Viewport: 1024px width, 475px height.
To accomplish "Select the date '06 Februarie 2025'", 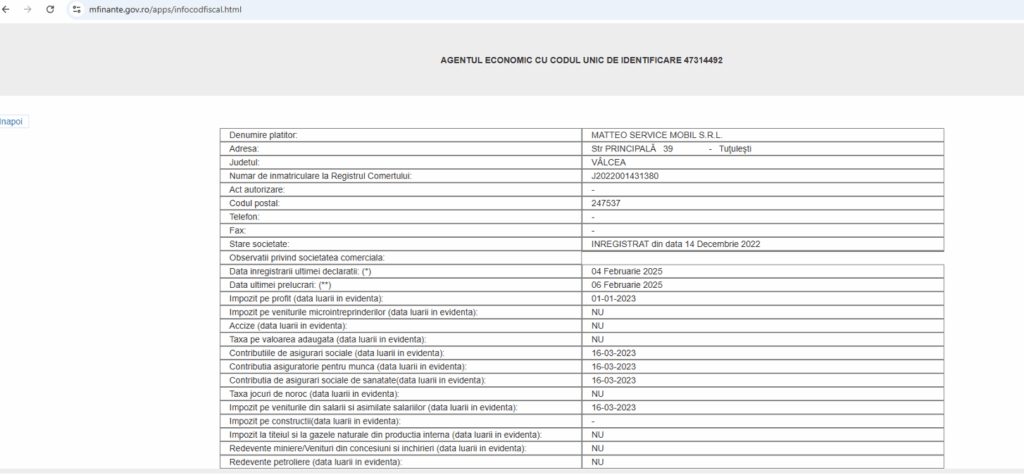I will 627,286.
